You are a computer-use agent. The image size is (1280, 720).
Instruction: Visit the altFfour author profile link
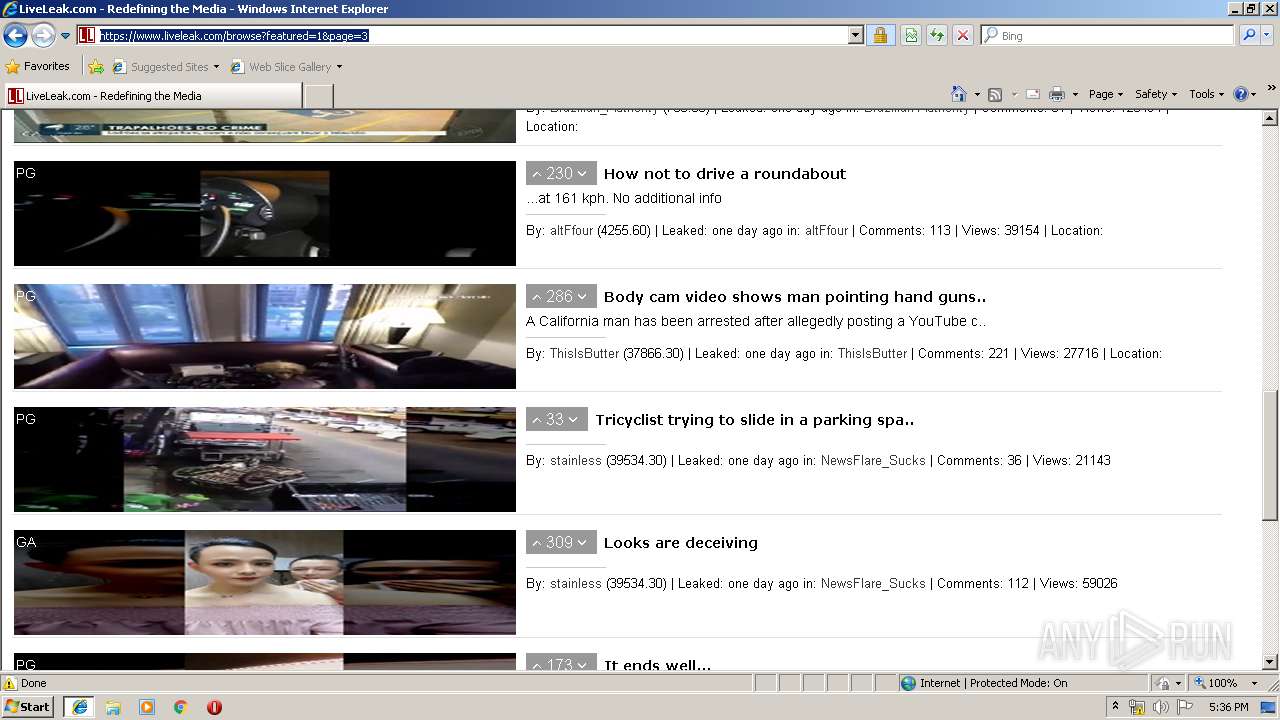[572, 230]
